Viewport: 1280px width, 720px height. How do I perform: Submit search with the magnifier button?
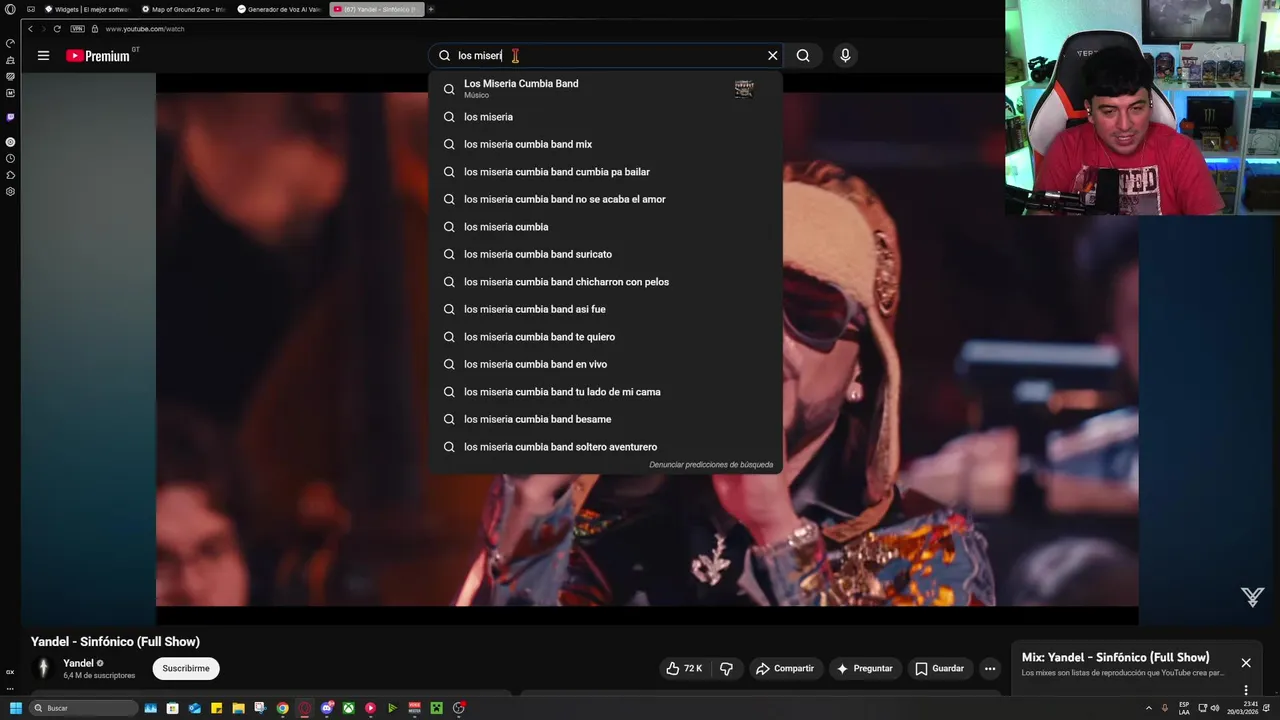point(803,56)
